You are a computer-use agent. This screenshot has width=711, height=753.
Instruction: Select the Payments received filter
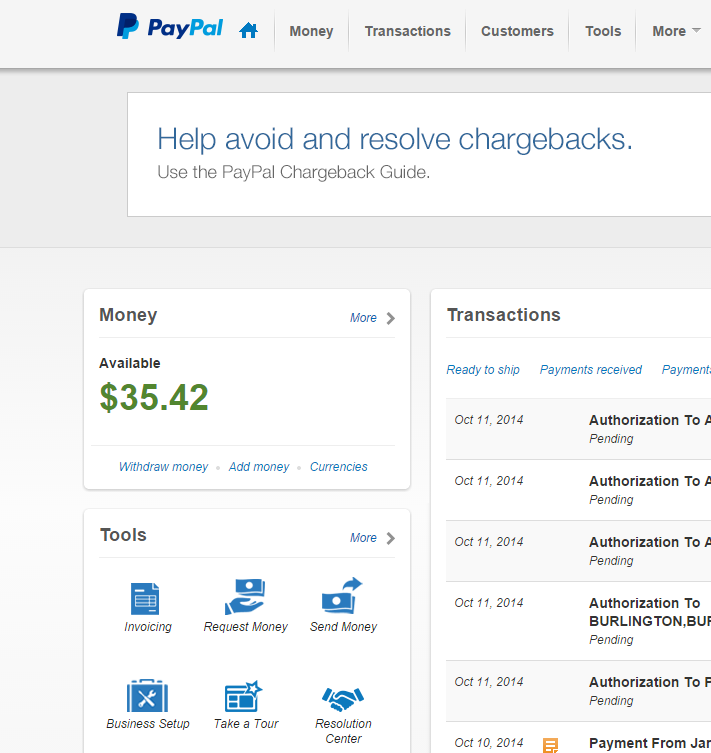click(x=590, y=370)
